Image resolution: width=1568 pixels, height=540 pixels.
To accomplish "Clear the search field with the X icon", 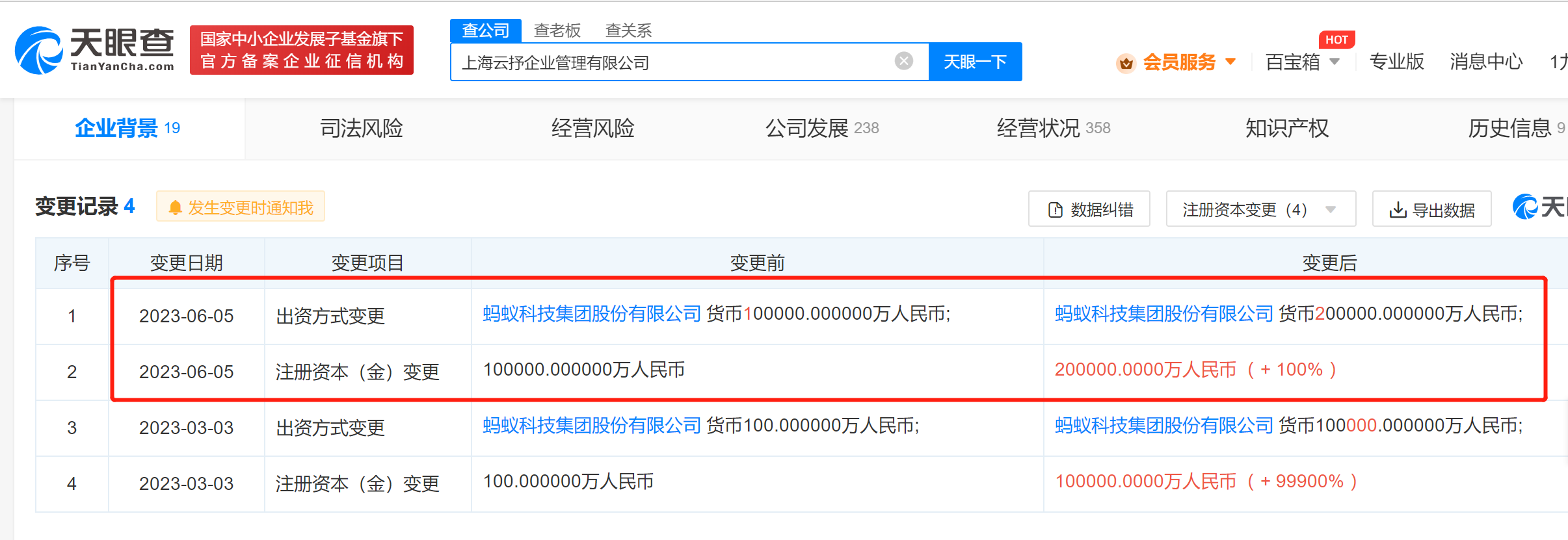I will 903,61.
